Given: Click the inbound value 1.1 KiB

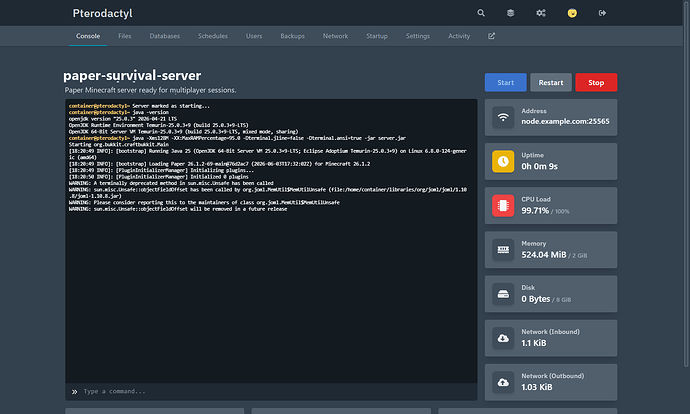Looking at the screenshot, I should 534,343.
